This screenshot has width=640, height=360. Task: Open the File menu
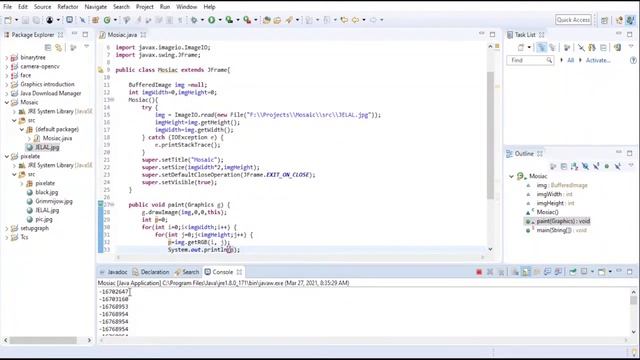[7, 7]
